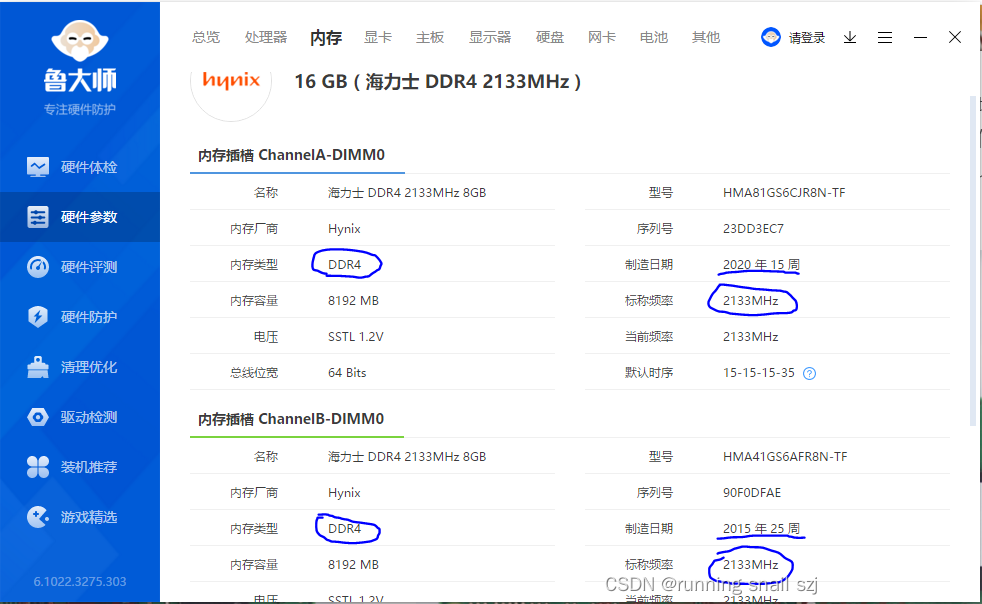This screenshot has height=604, width=982.
Task: Click the 内存插槽 ChannelB-DIMM0 section header
Action: point(291,419)
